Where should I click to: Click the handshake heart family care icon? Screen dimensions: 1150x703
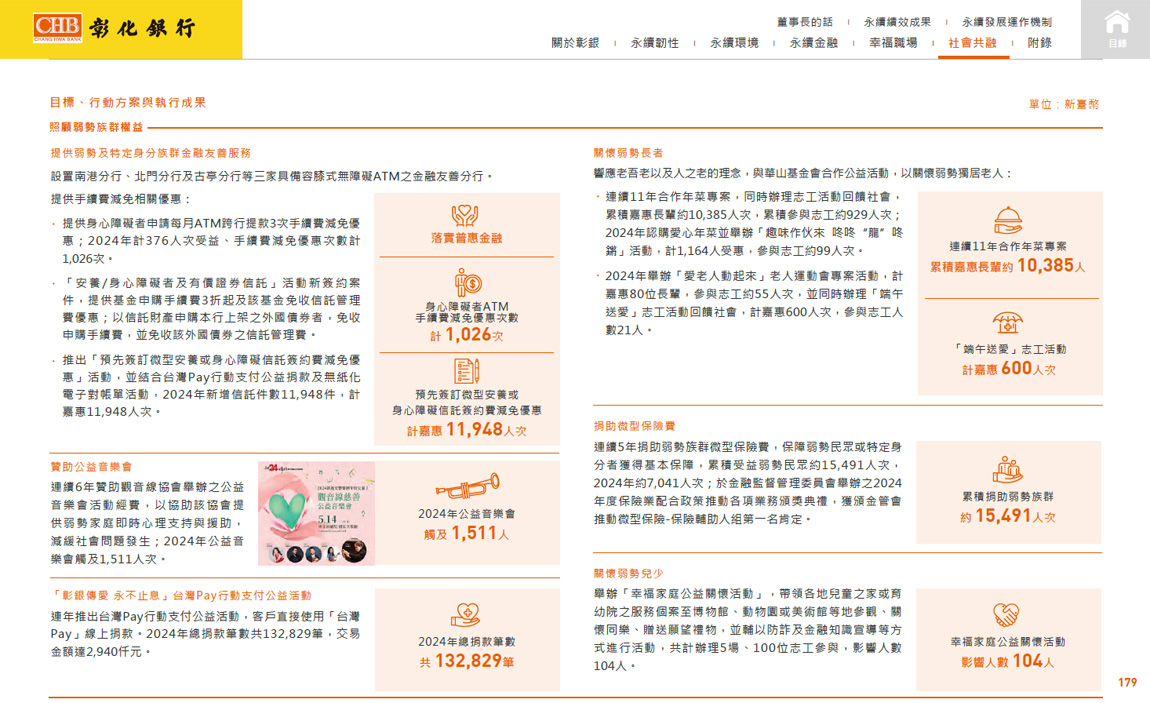point(1007,614)
